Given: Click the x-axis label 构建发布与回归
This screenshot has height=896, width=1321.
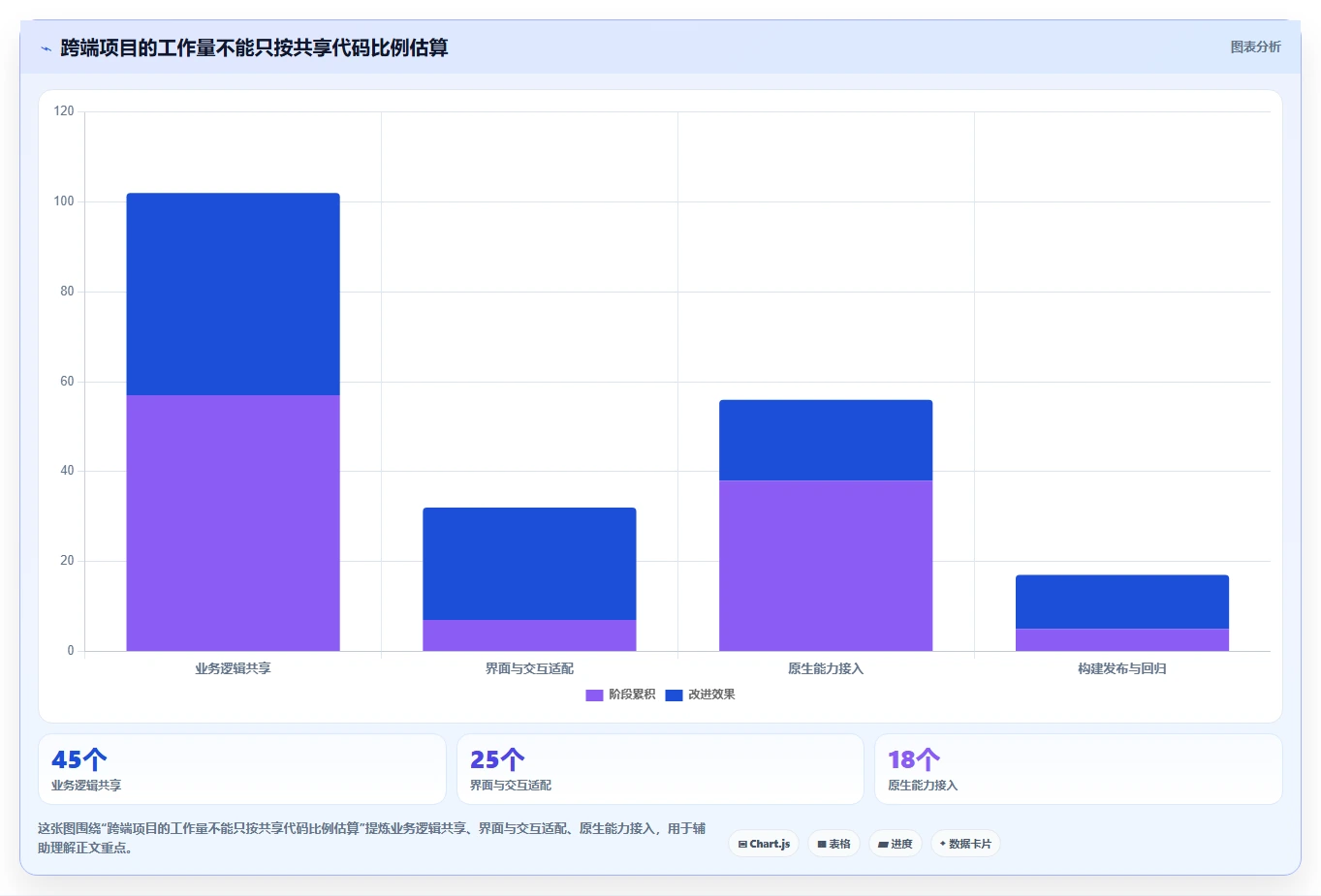Looking at the screenshot, I should [x=1122, y=668].
